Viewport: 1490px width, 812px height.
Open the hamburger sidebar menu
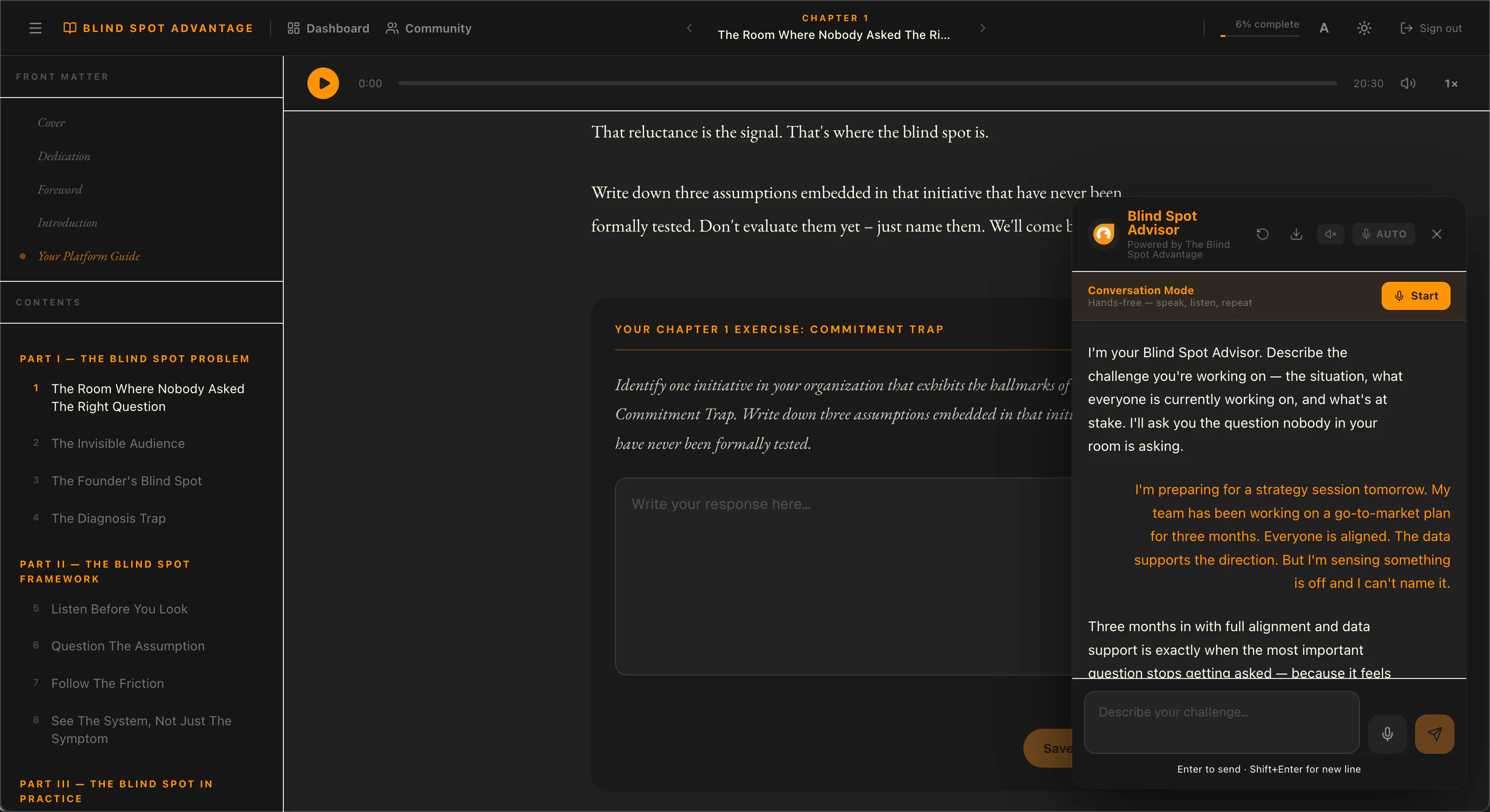click(x=35, y=28)
